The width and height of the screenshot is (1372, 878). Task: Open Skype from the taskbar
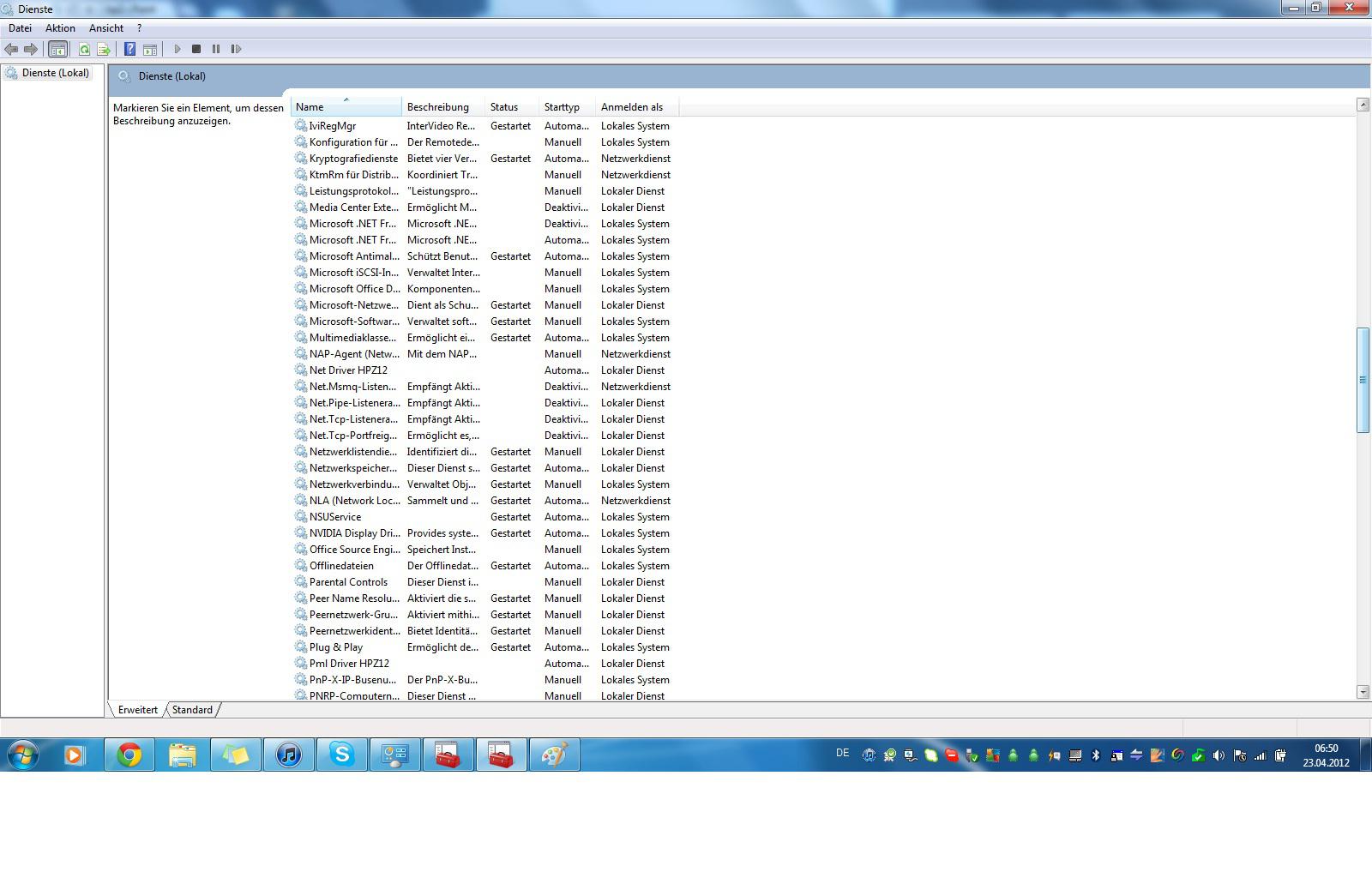coord(342,755)
